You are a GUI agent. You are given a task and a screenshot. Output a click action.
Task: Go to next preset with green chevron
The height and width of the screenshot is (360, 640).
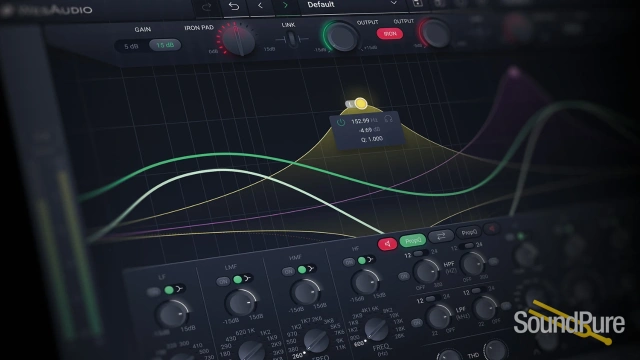click(x=285, y=5)
